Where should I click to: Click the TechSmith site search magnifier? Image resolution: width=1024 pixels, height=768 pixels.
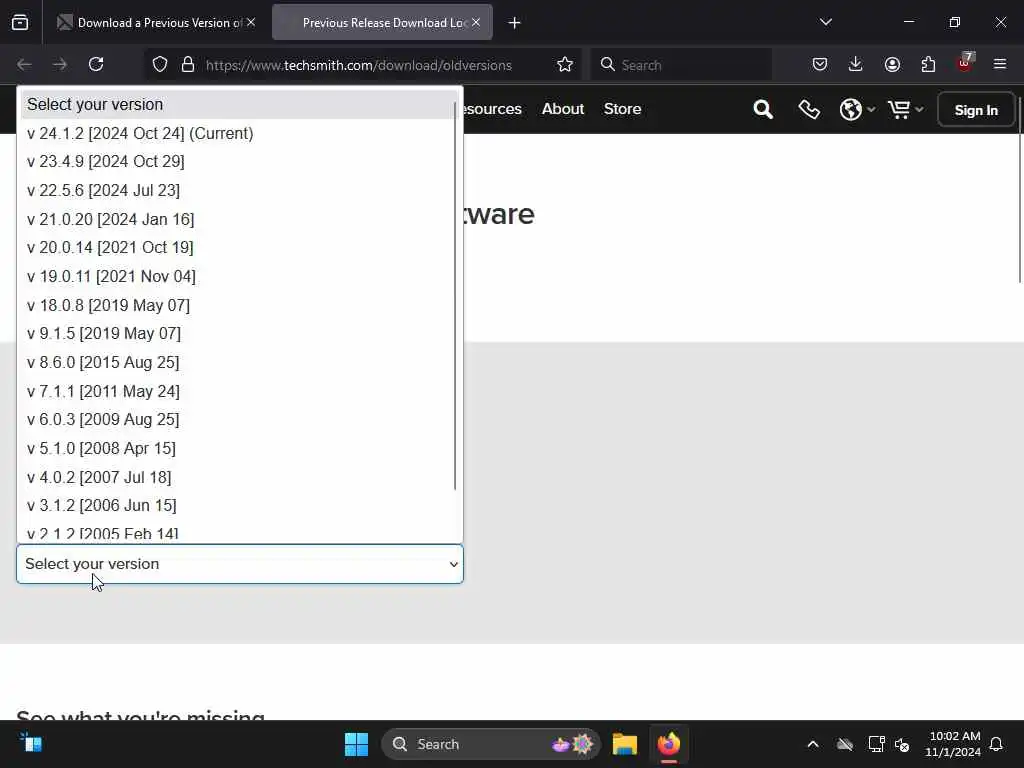(763, 110)
